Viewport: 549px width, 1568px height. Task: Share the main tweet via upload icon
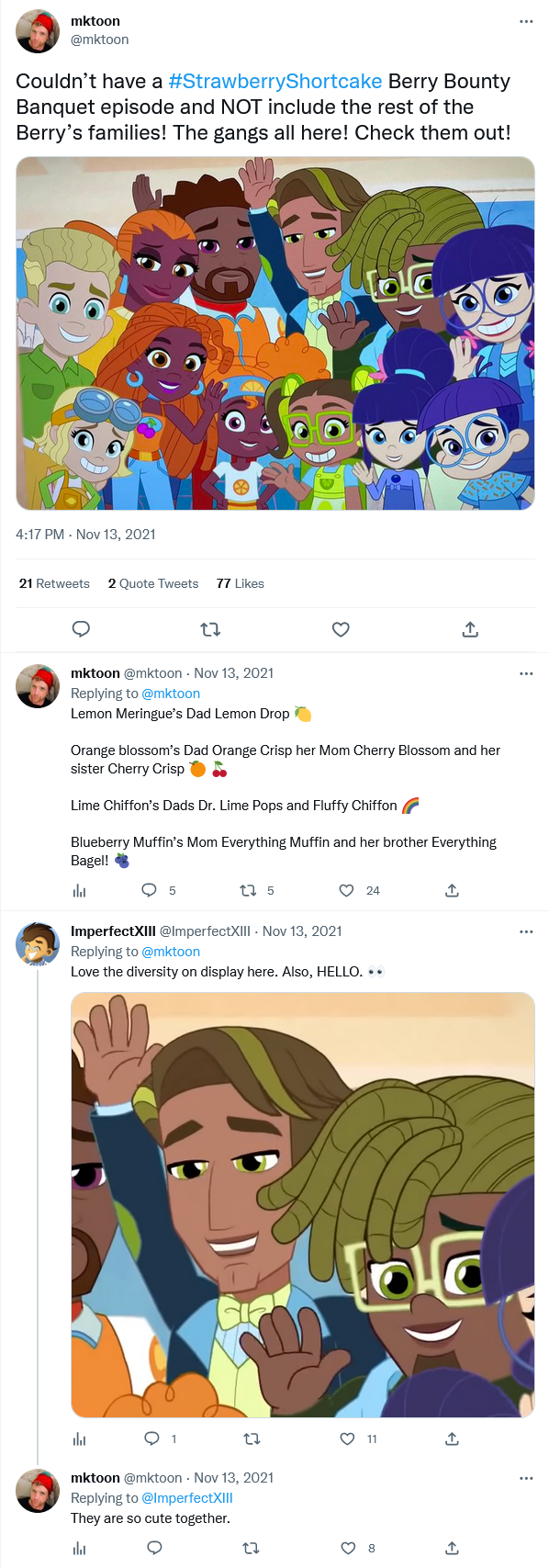point(470,629)
